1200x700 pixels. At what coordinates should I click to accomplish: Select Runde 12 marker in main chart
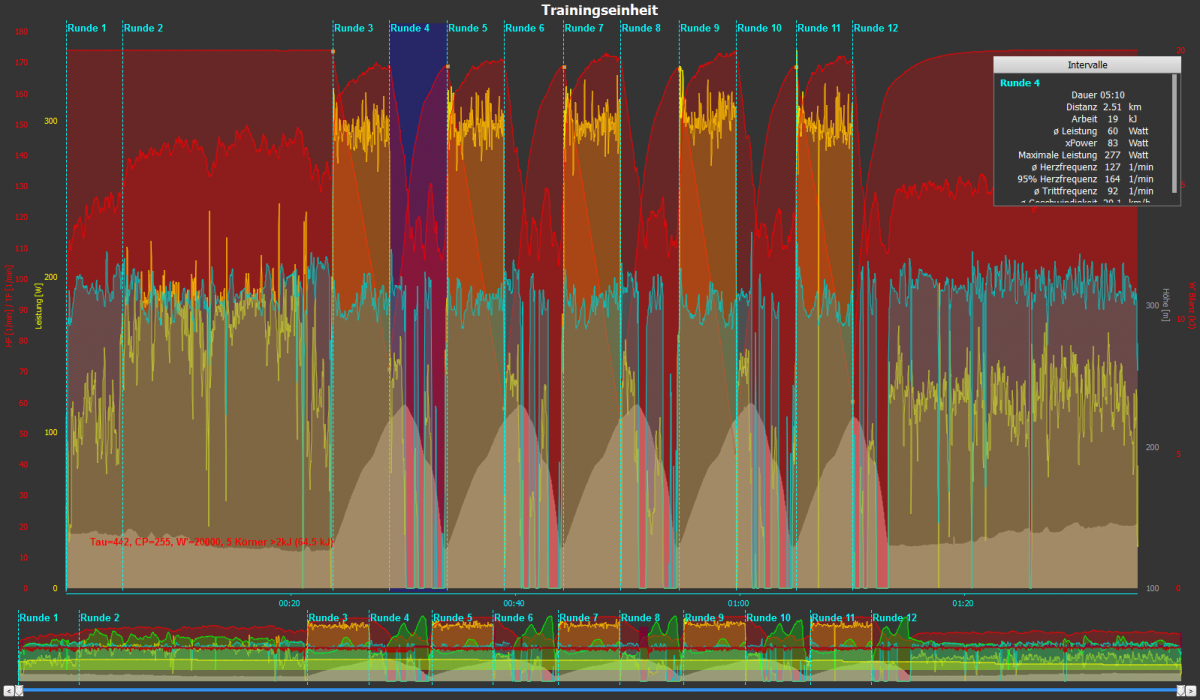876,28
